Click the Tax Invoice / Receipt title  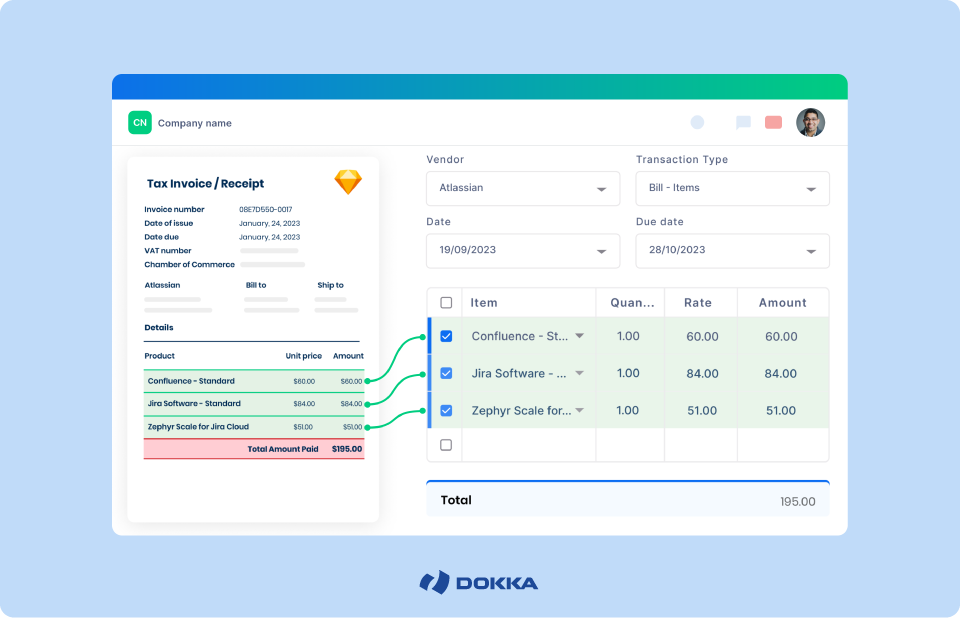pyautogui.click(x=205, y=184)
